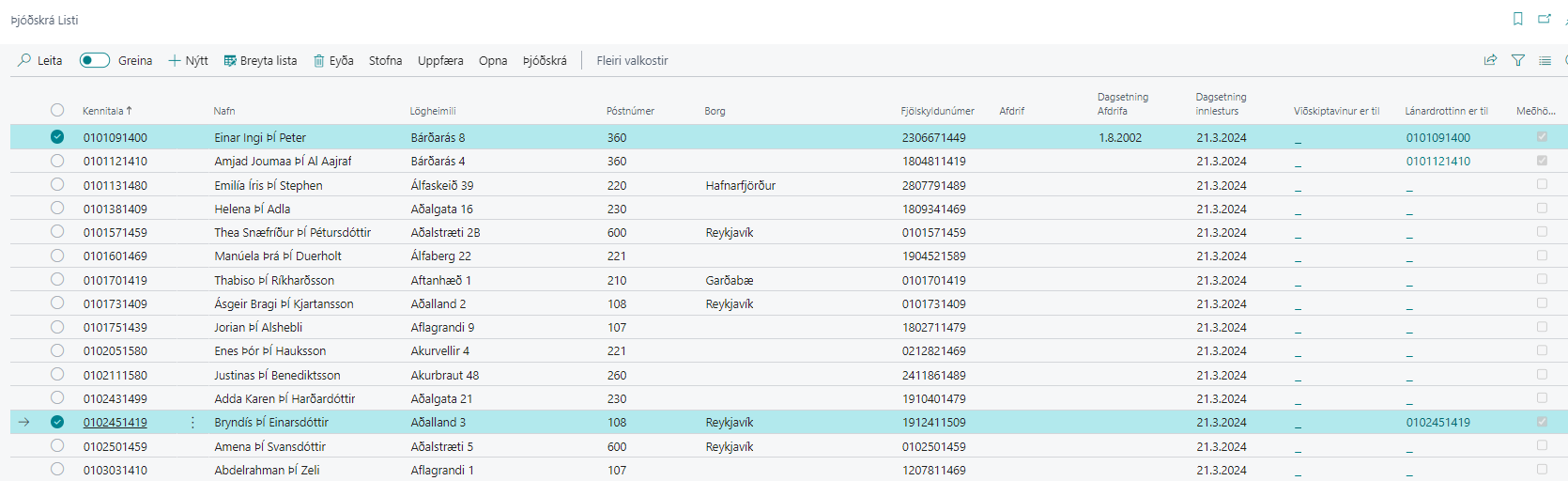Click Breyta lista edit list icon
The width and height of the screenshot is (1568, 481).
coord(230,61)
